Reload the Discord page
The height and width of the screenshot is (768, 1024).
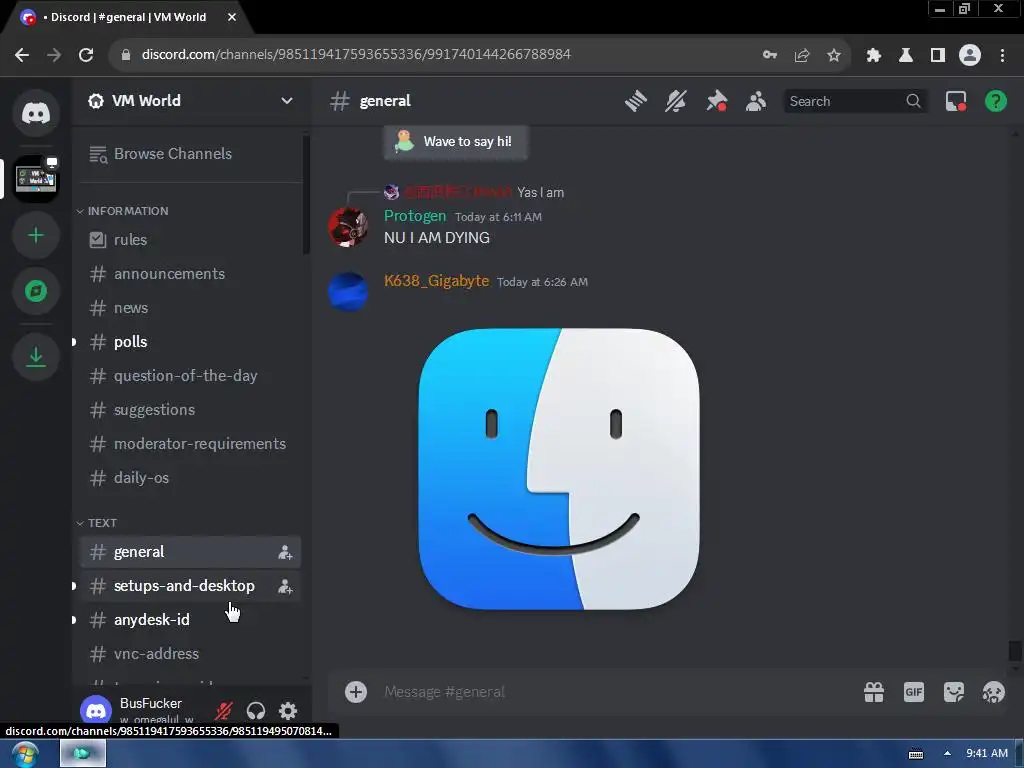click(x=86, y=55)
